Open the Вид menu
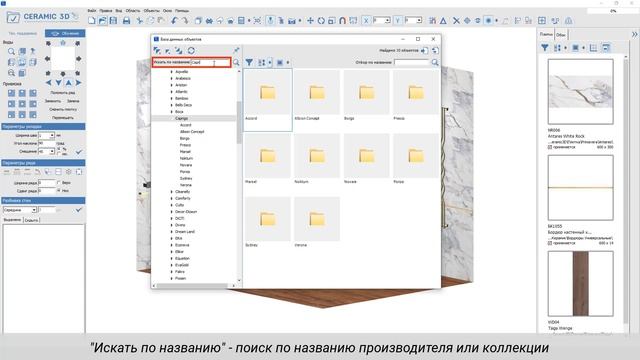The width and height of the screenshot is (640, 360). coord(119,11)
